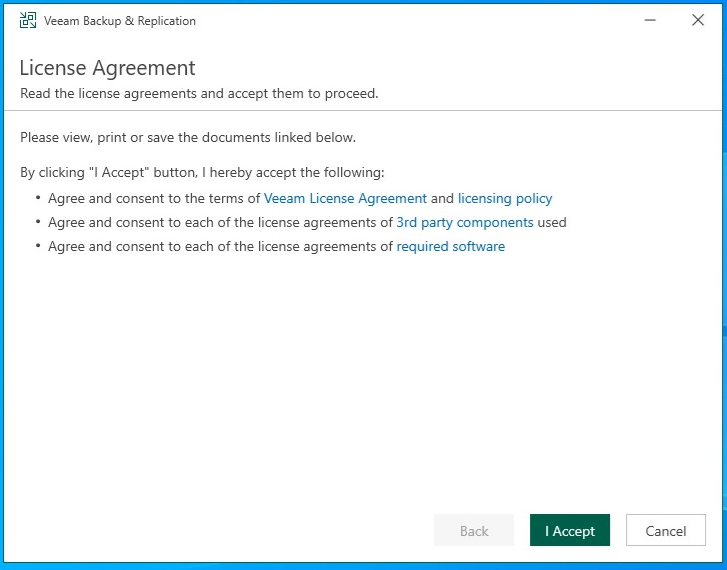View the 3rd party components licenses
Image resolution: width=727 pixels, height=570 pixels.
465,223
